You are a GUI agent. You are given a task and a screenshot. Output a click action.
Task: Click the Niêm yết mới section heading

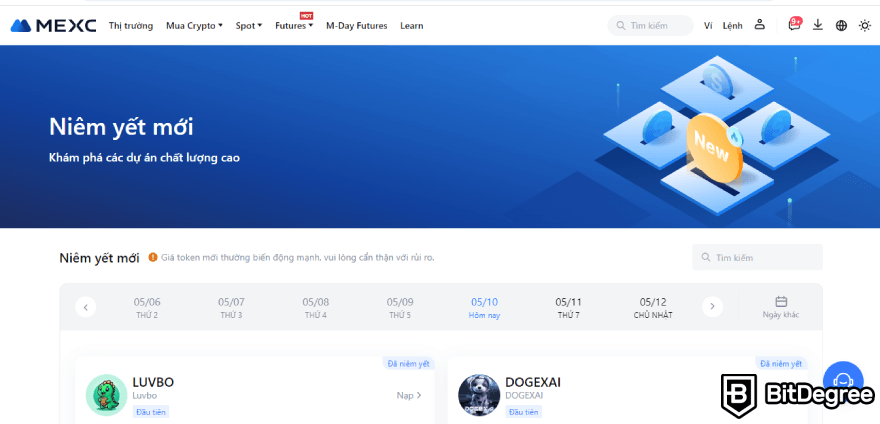[x=99, y=258]
